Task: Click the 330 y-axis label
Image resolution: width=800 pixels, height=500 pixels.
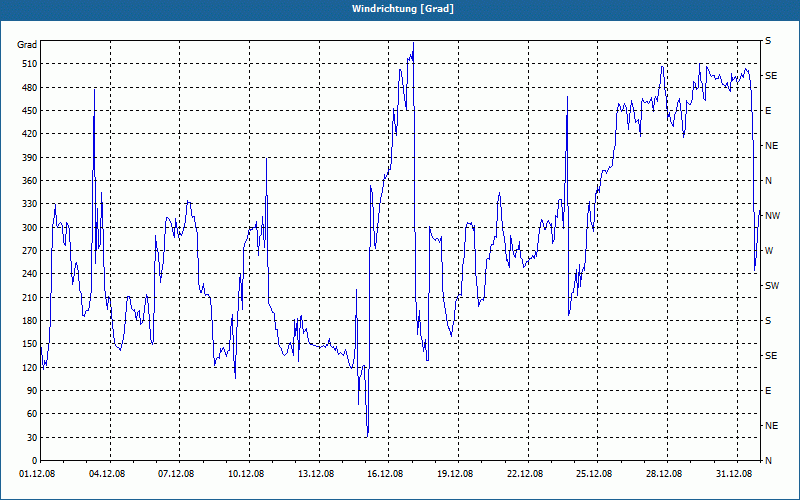Action: click(30, 204)
